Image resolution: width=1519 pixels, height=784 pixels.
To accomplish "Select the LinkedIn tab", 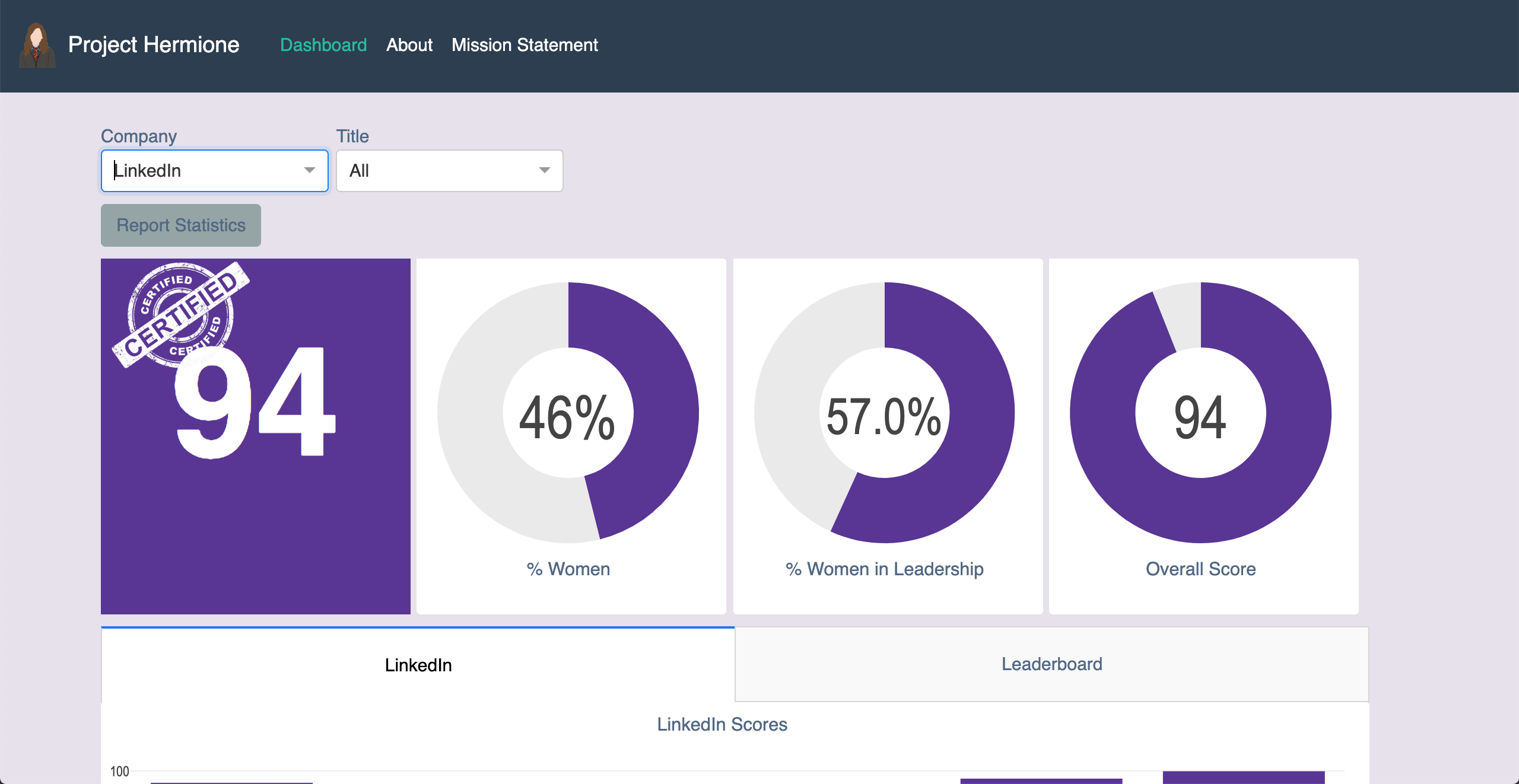I will [418, 665].
